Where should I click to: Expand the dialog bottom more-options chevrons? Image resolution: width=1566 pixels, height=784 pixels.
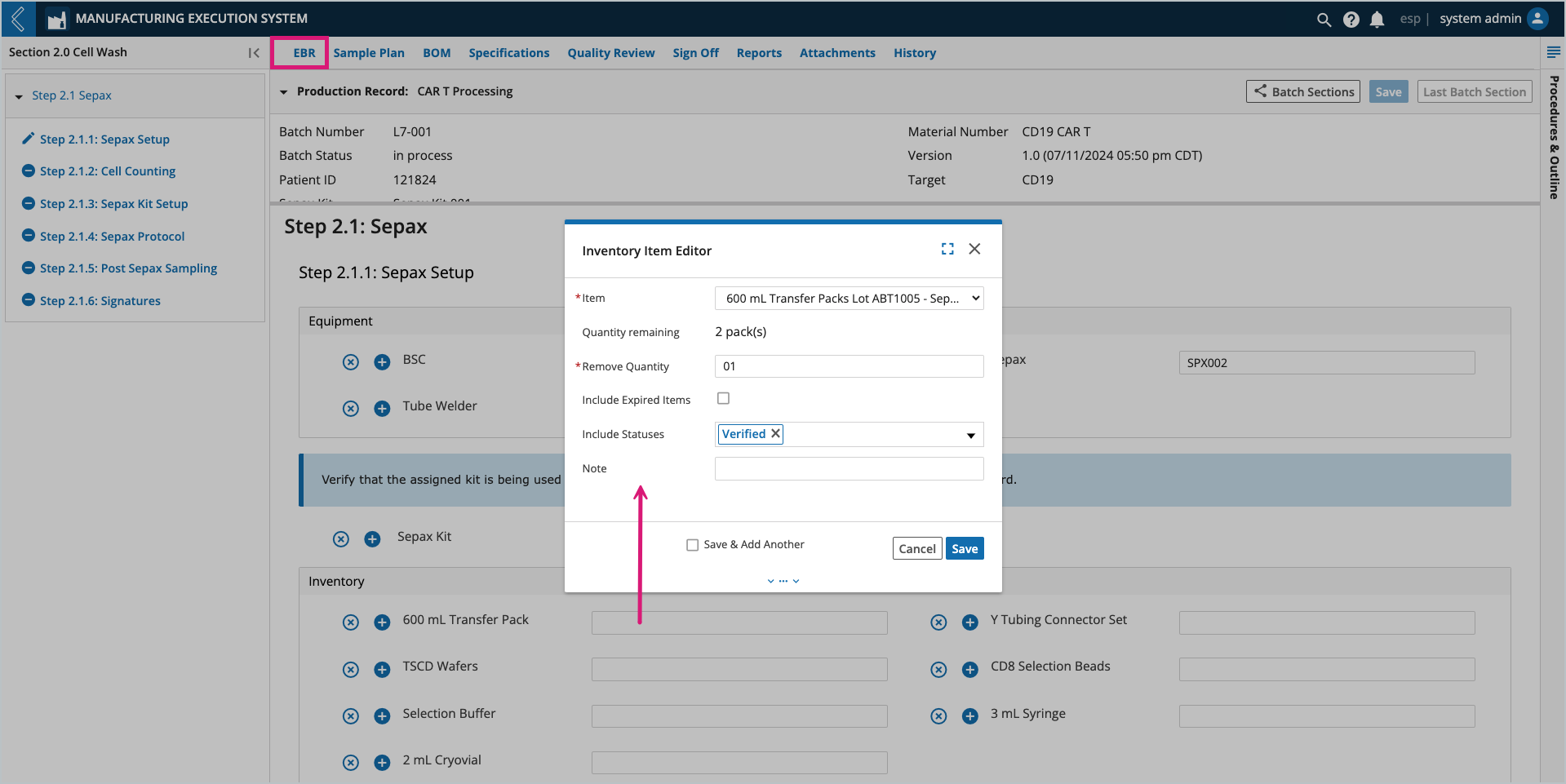click(x=783, y=581)
